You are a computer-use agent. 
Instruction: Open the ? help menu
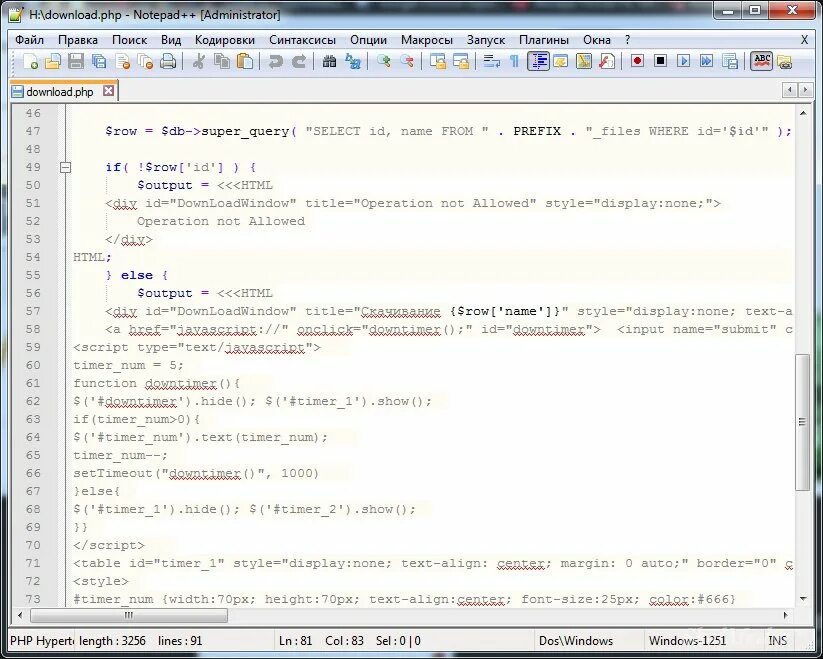click(x=627, y=40)
